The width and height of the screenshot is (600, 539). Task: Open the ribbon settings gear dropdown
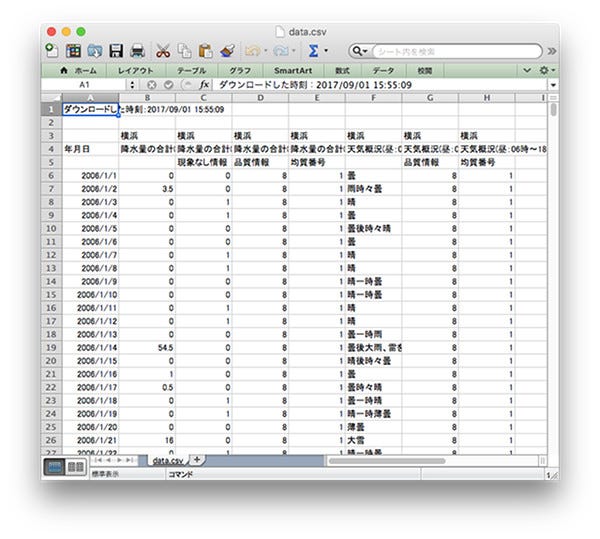(547, 70)
